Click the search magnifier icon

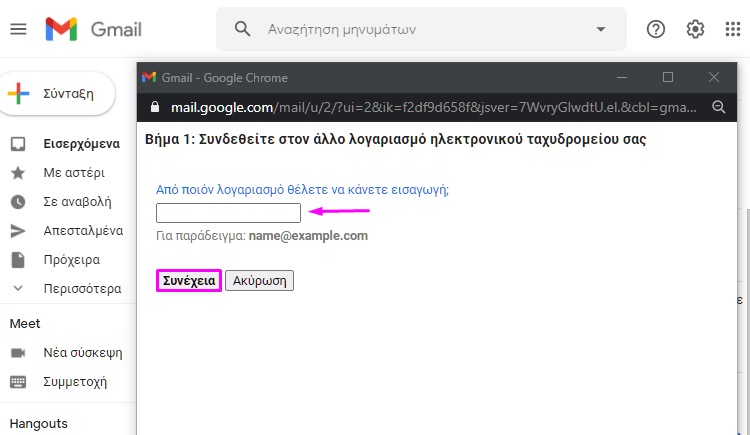coord(243,29)
